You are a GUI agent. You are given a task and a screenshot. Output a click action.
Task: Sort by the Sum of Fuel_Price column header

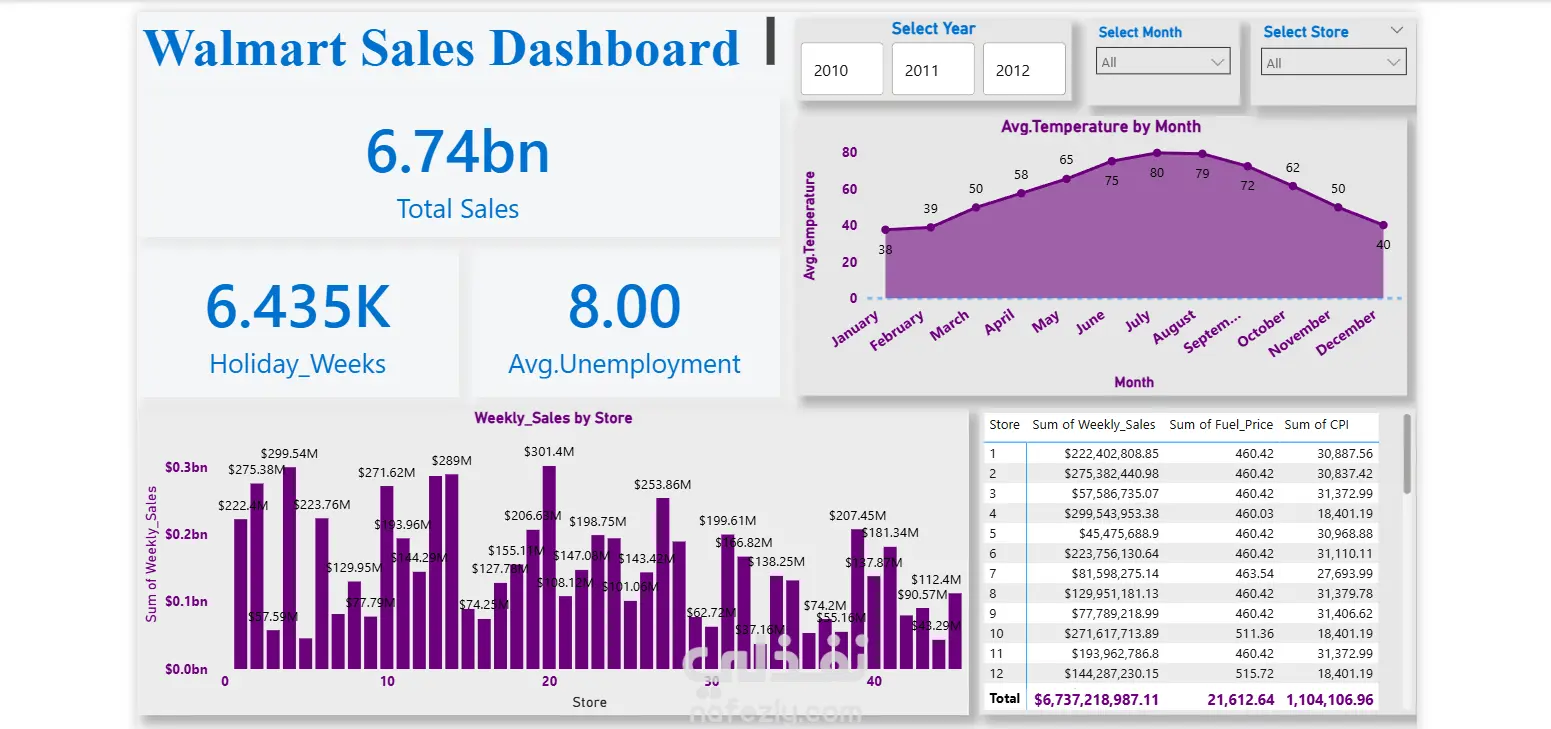[x=1221, y=425]
